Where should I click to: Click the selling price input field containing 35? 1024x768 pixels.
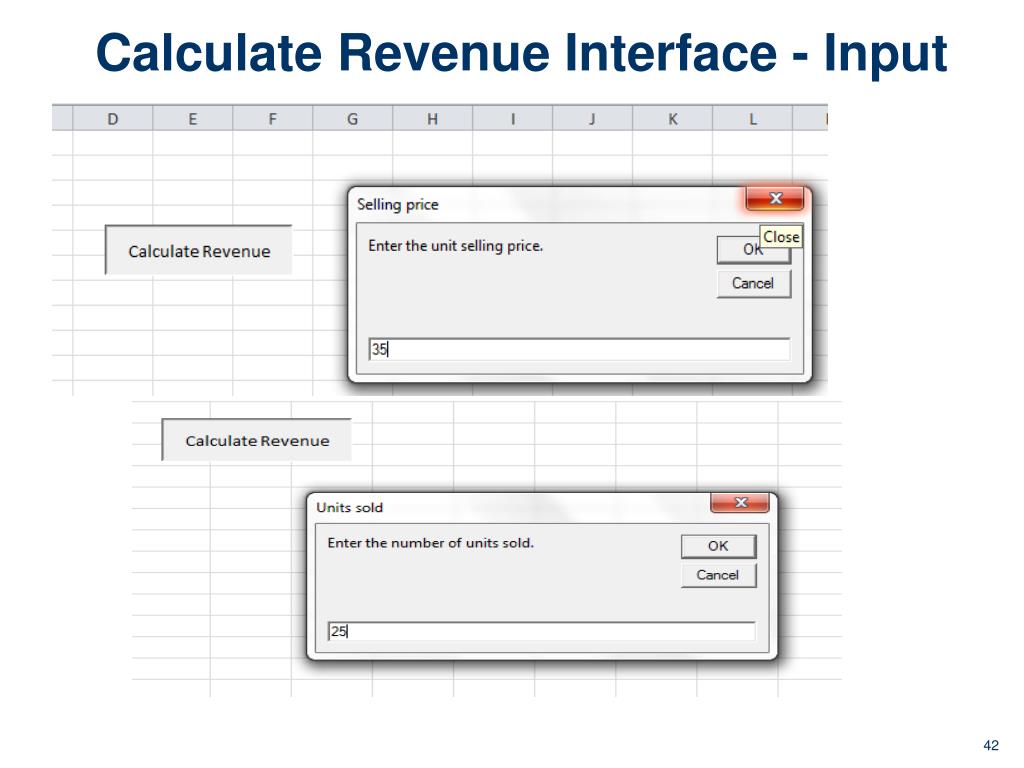(579, 349)
